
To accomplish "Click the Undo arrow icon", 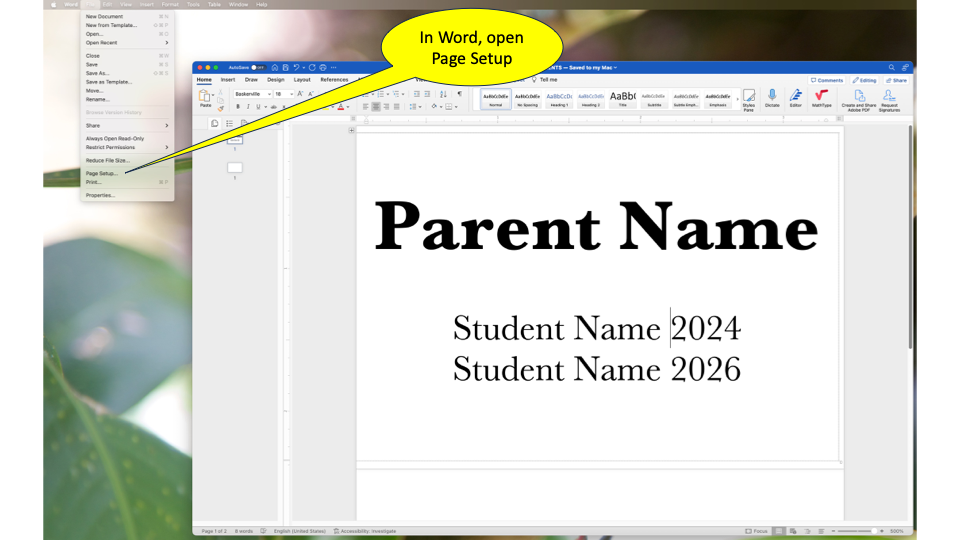I will click(x=296, y=67).
